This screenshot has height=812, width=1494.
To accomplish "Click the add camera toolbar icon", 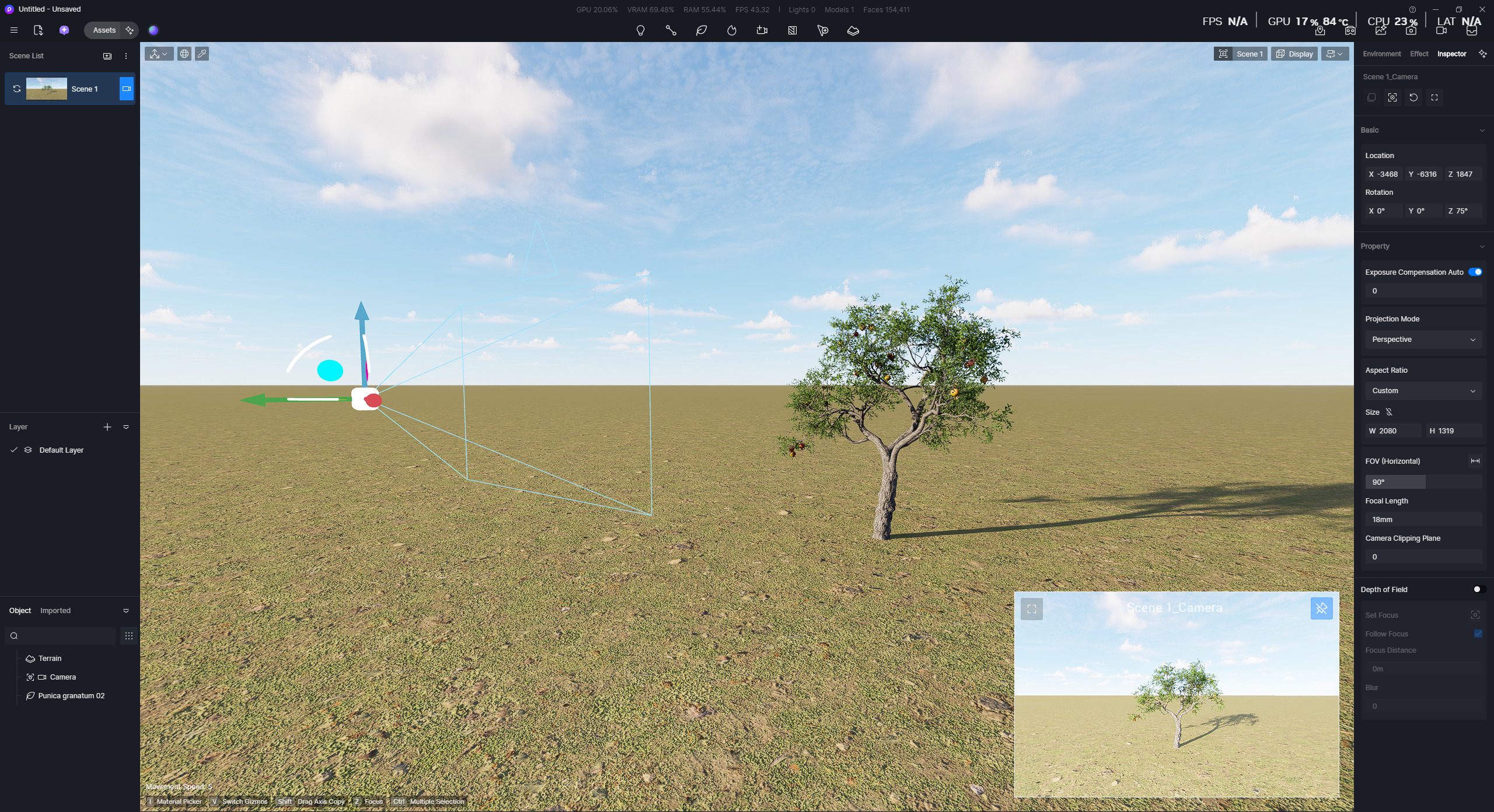I will [x=762, y=30].
